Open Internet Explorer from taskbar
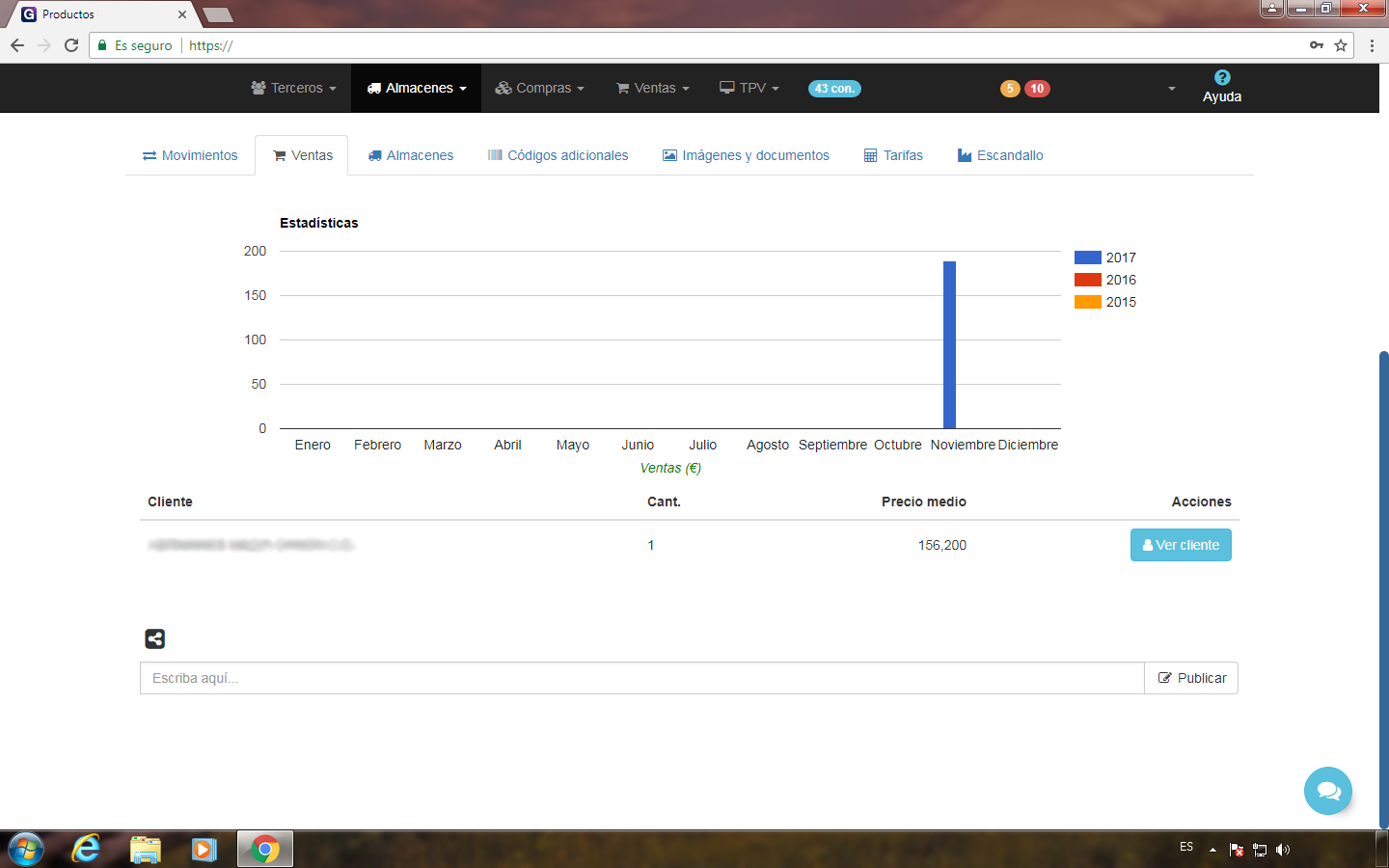Screen dimensions: 1389x868 tap(86, 849)
